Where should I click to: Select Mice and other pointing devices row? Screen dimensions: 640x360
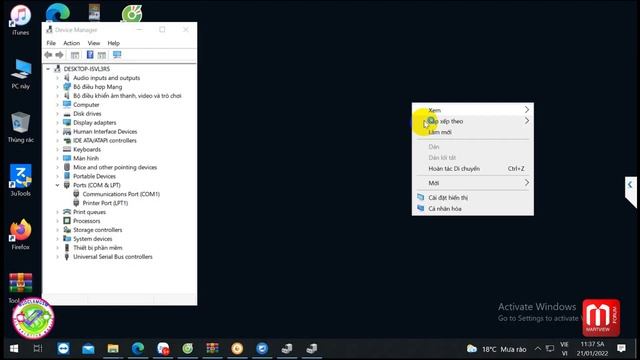click(x=110, y=167)
